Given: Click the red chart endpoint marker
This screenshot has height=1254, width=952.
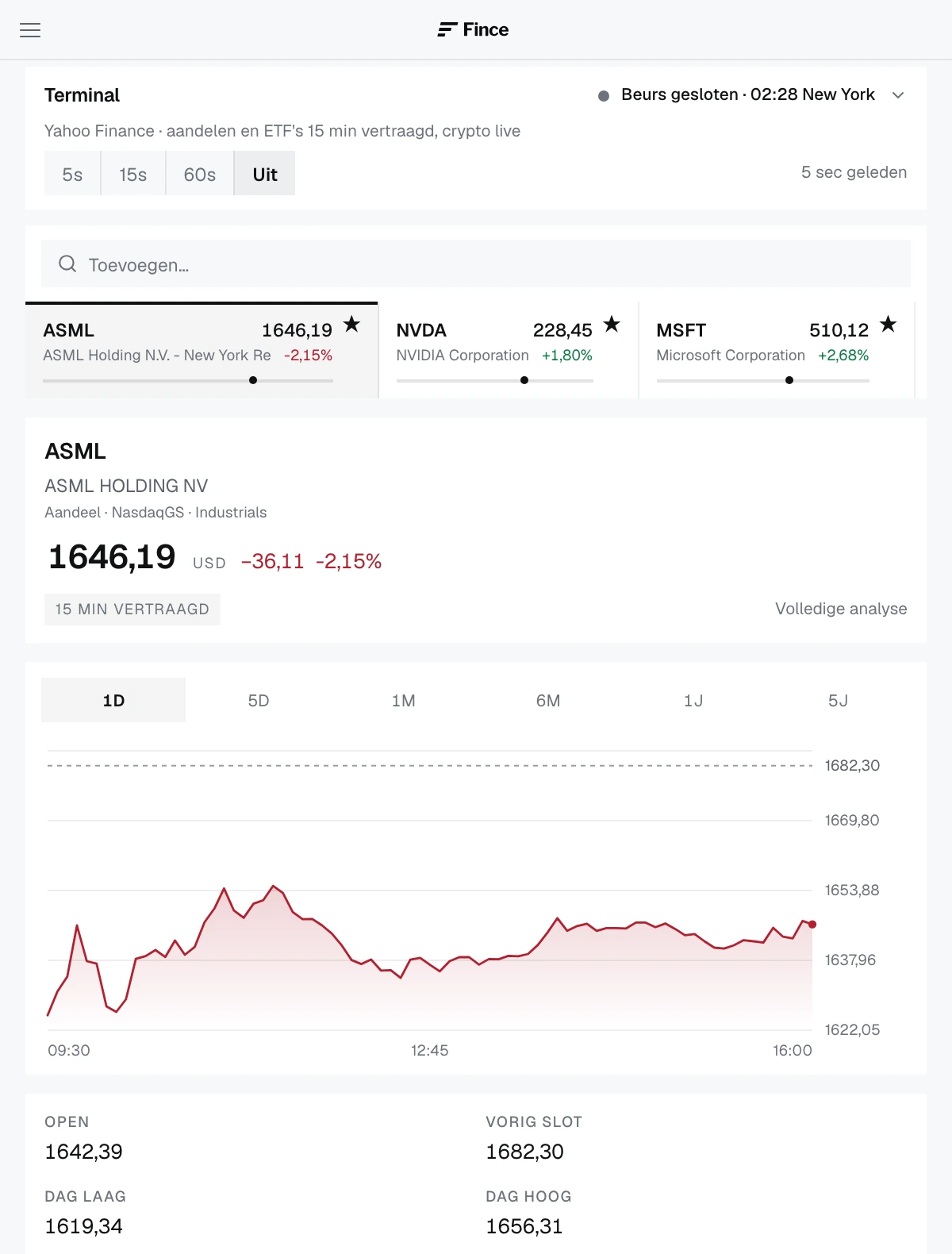Looking at the screenshot, I should tap(812, 925).
